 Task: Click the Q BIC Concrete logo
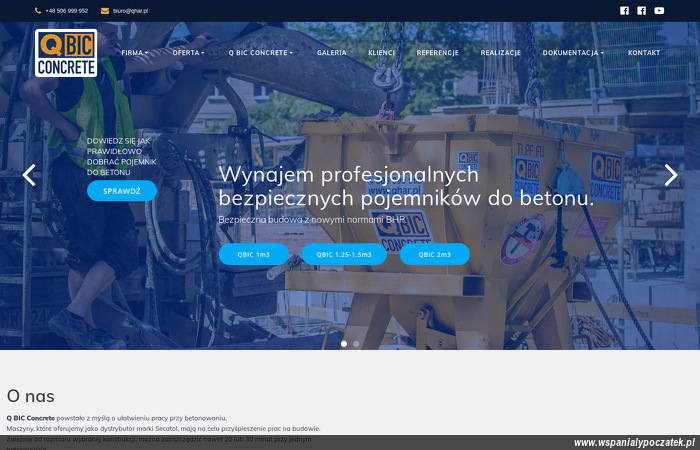tap(66, 53)
